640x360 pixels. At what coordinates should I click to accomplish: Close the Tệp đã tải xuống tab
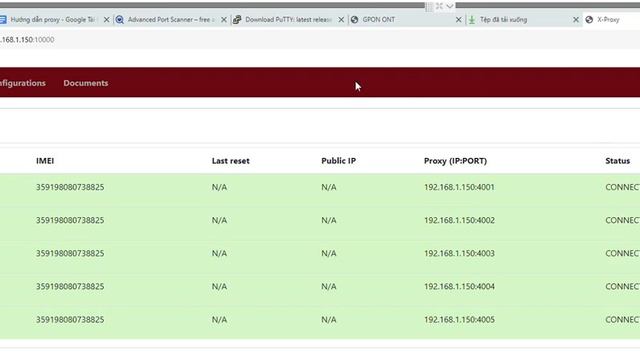tap(576, 20)
